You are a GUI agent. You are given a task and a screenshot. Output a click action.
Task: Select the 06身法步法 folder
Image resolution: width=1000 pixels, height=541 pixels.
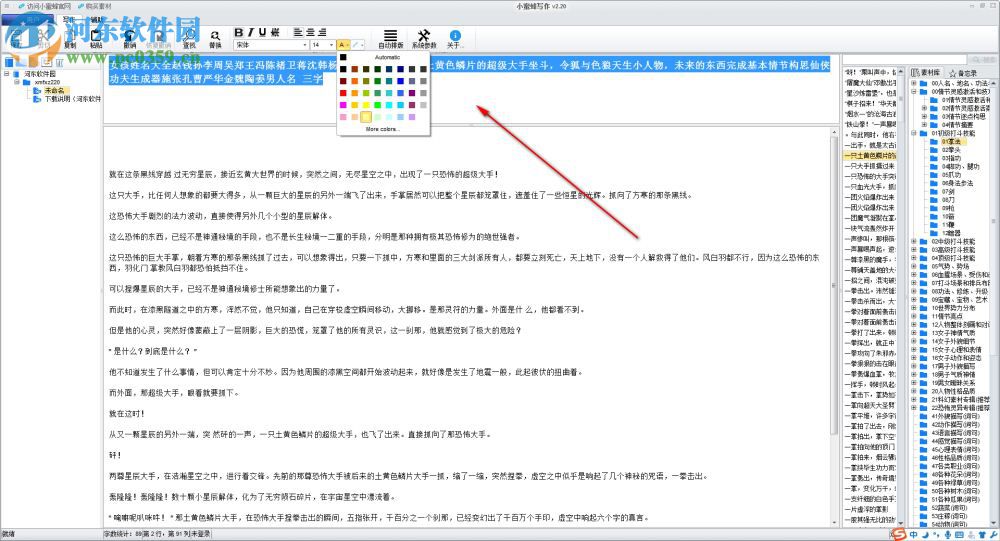coord(957,183)
